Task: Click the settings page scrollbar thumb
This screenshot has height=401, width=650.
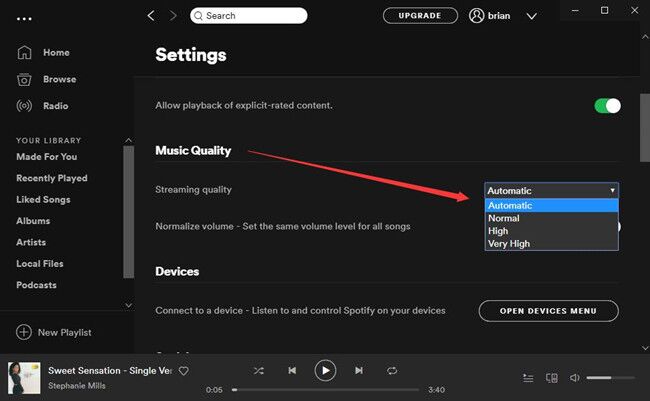Action: click(x=645, y=128)
